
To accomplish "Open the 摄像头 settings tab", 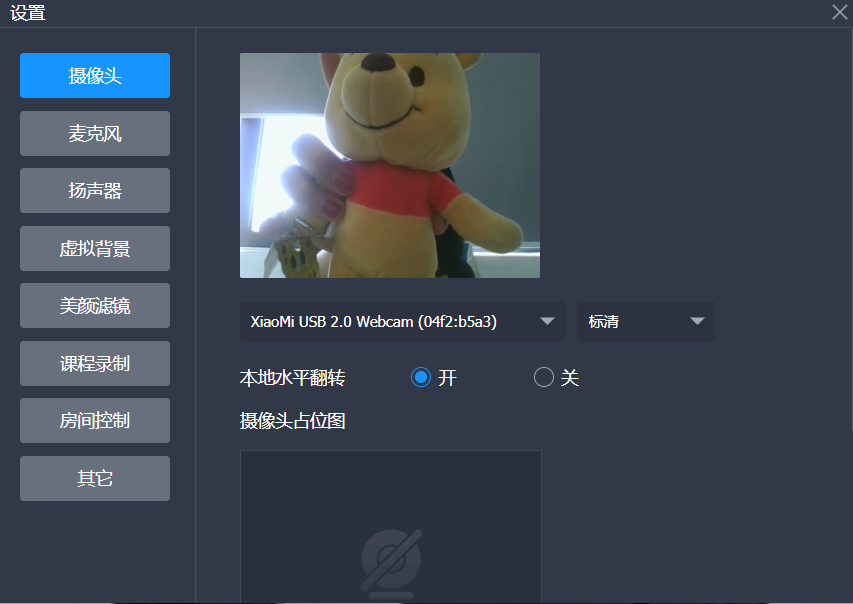I will click(x=95, y=76).
